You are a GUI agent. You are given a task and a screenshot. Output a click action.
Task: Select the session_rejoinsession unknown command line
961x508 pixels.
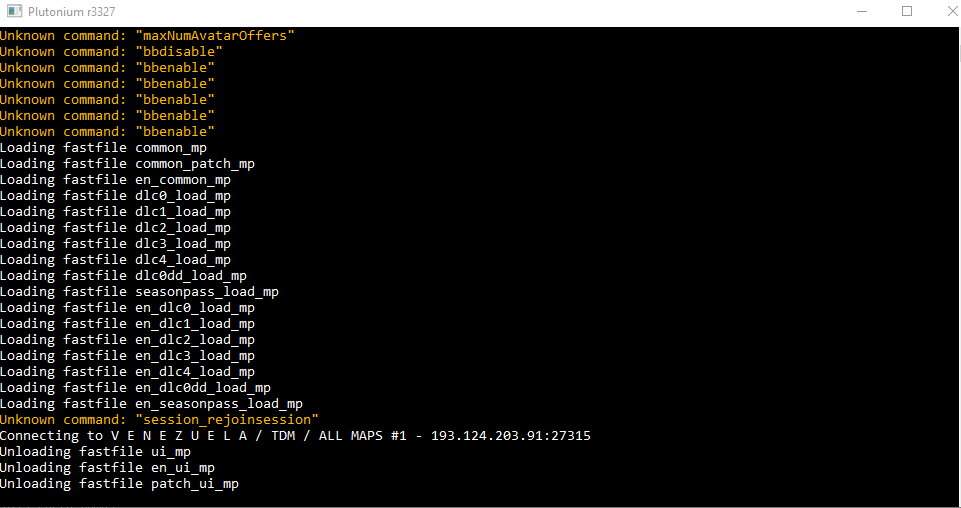pos(159,420)
